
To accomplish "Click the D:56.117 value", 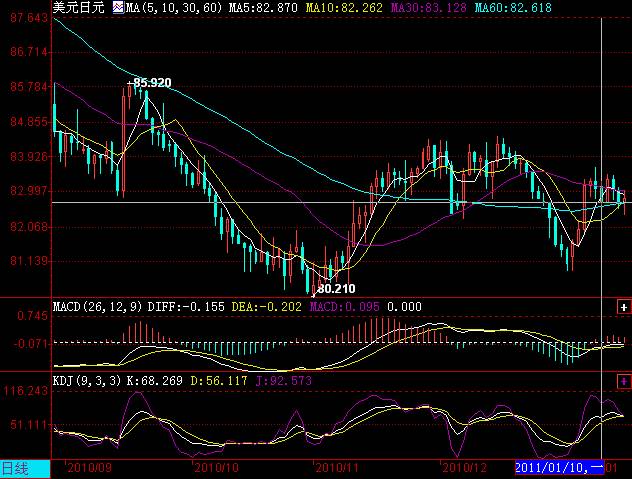I will point(219,381).
